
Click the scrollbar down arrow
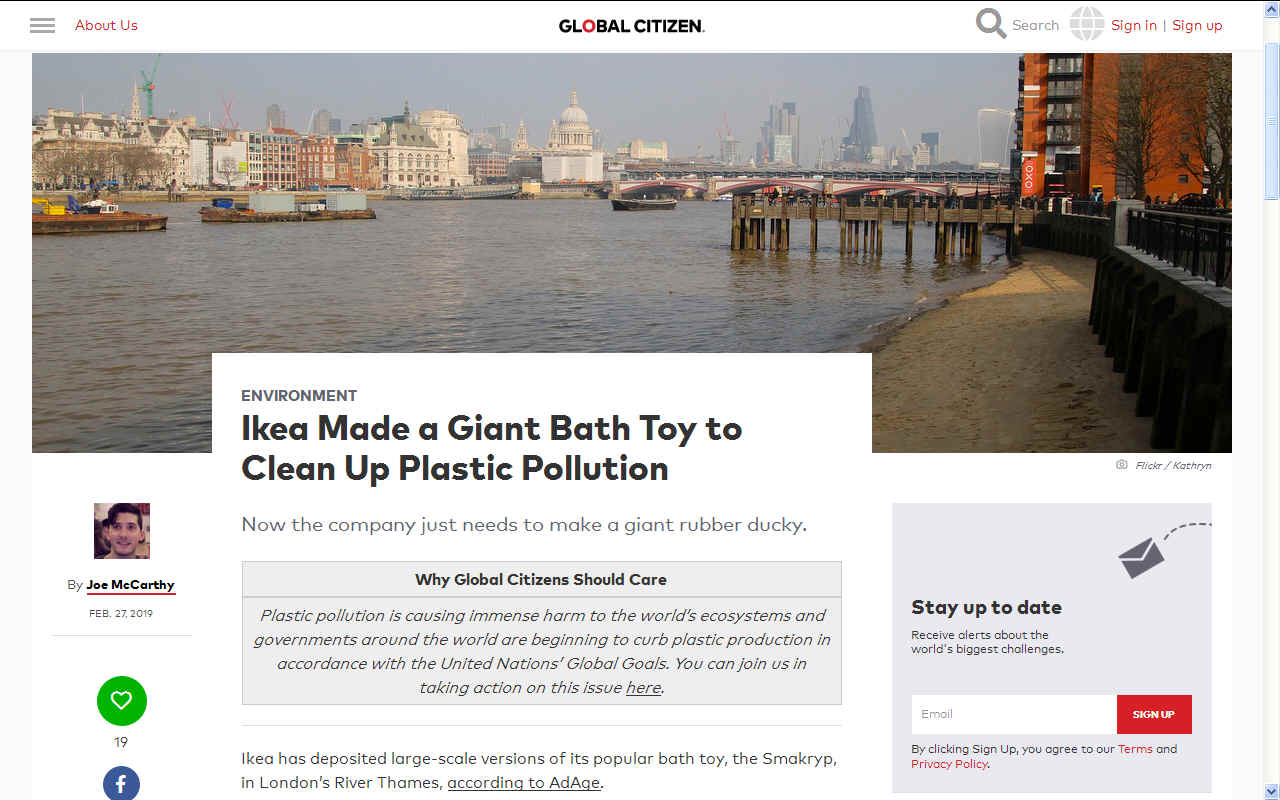tap(1271, 791)
